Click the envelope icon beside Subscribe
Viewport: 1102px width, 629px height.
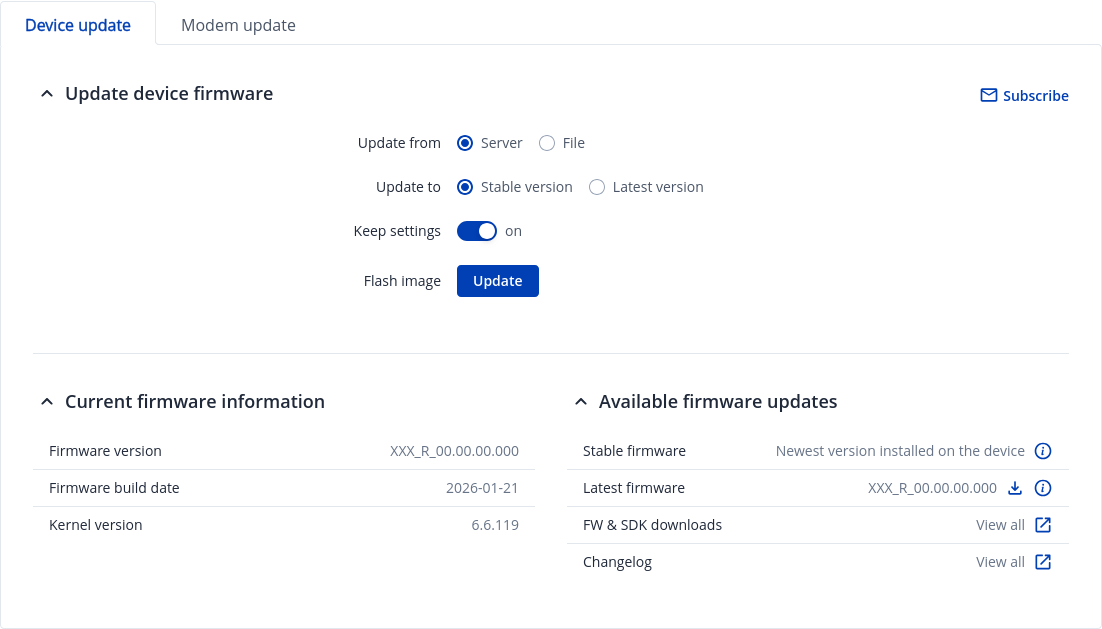pyautogui.click(x=988, y=96)
